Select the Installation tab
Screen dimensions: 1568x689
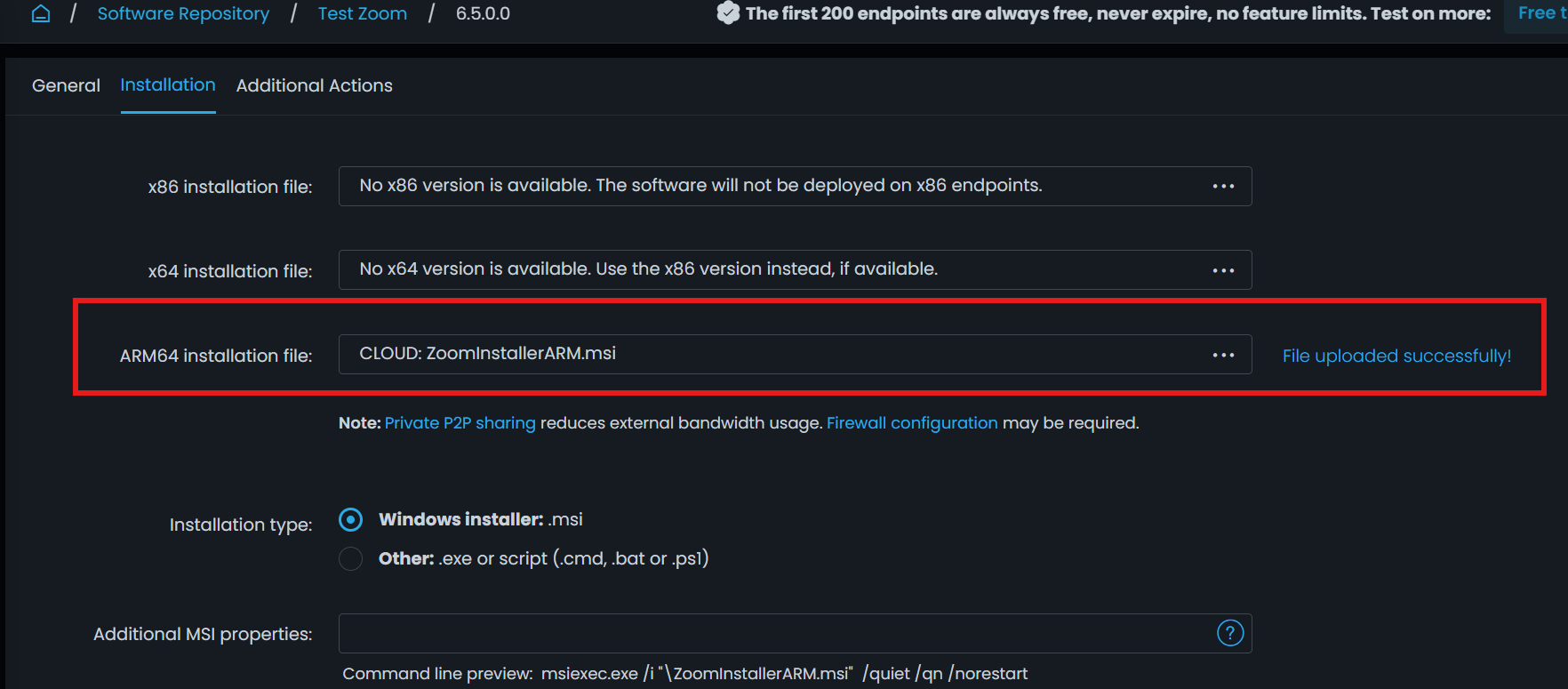168,85
